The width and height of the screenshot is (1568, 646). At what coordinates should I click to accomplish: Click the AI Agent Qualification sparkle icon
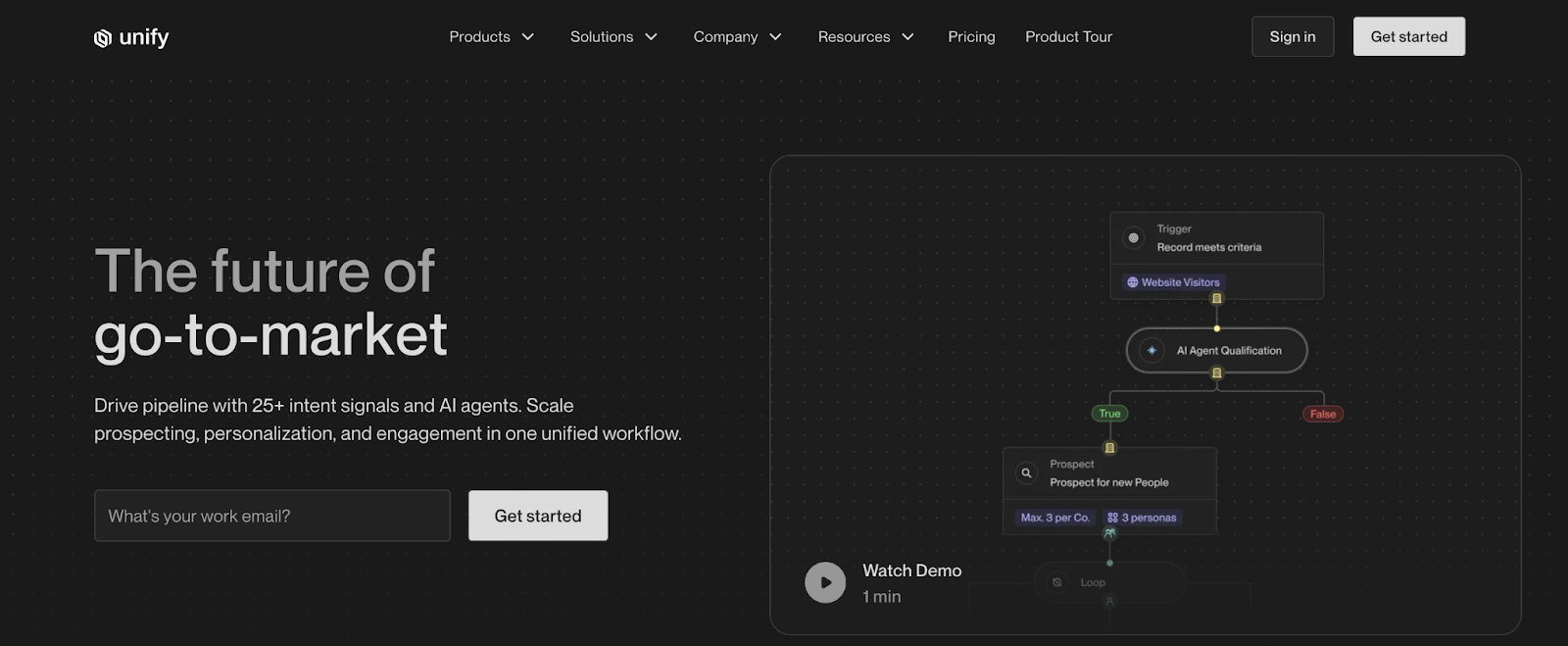pyautogui.click(x=1151, y=351)
